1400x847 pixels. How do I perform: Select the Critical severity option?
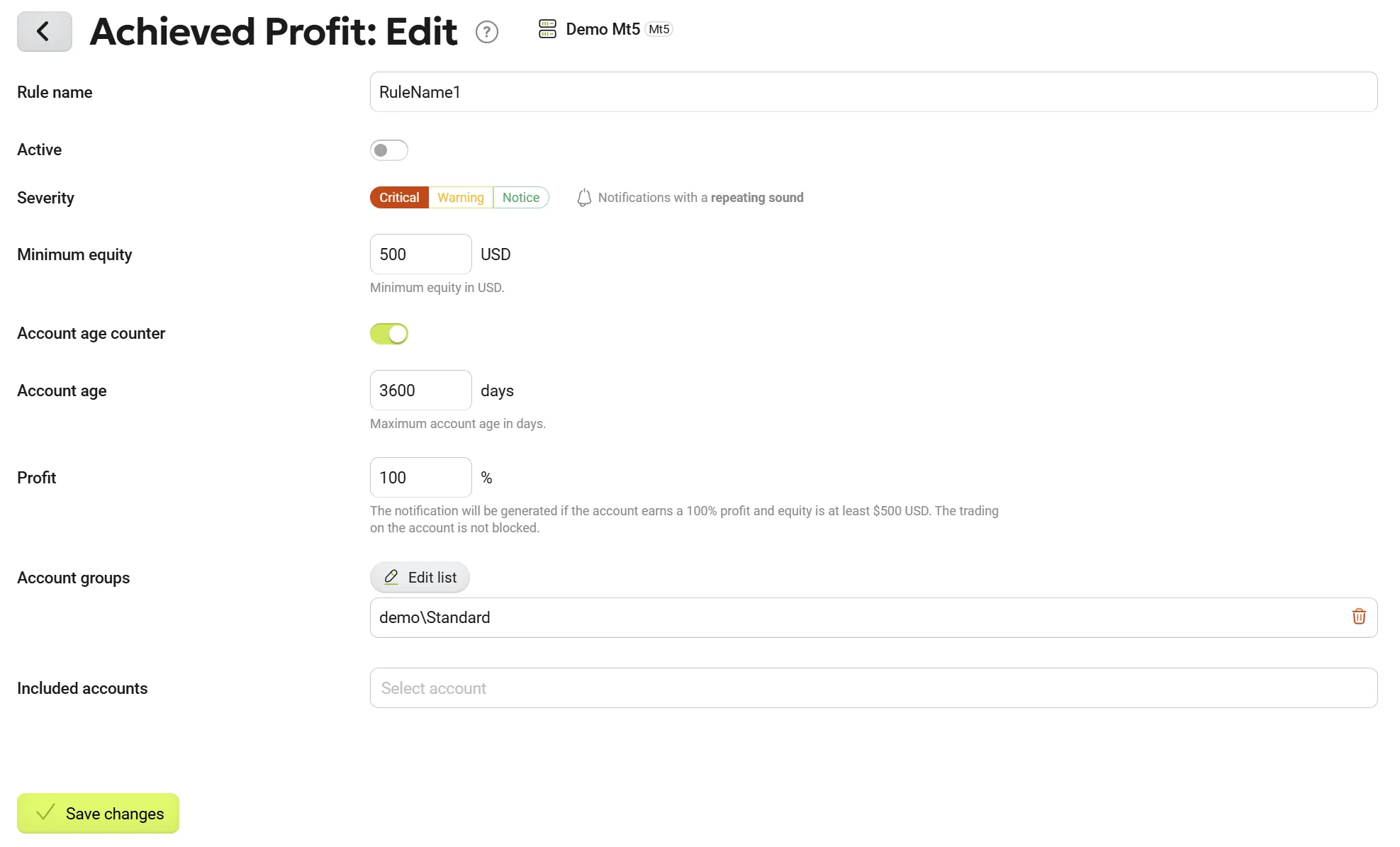(399, 198)
